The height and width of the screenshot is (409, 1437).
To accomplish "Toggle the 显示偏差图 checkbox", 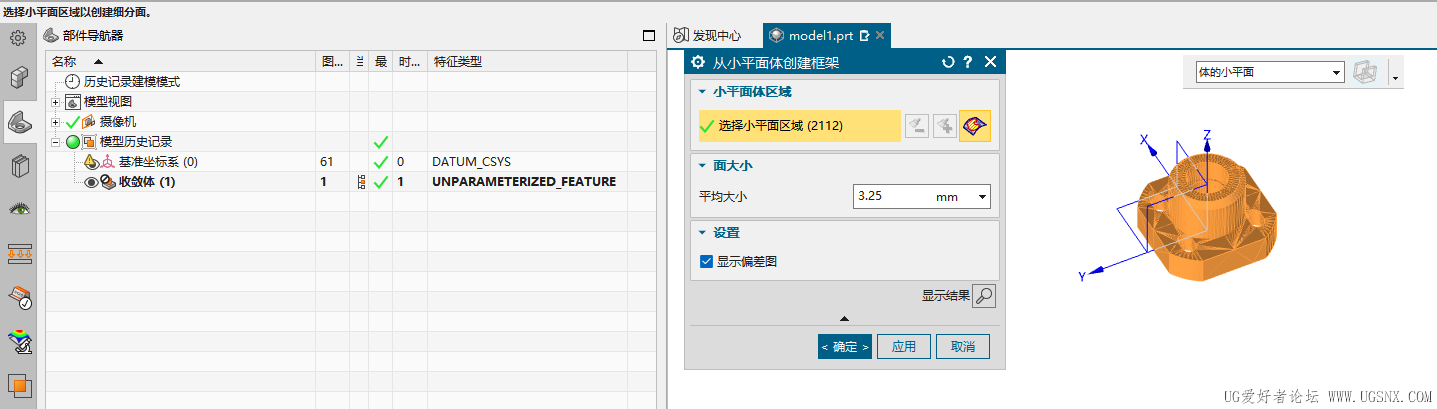I will click(x=708, y=262).
